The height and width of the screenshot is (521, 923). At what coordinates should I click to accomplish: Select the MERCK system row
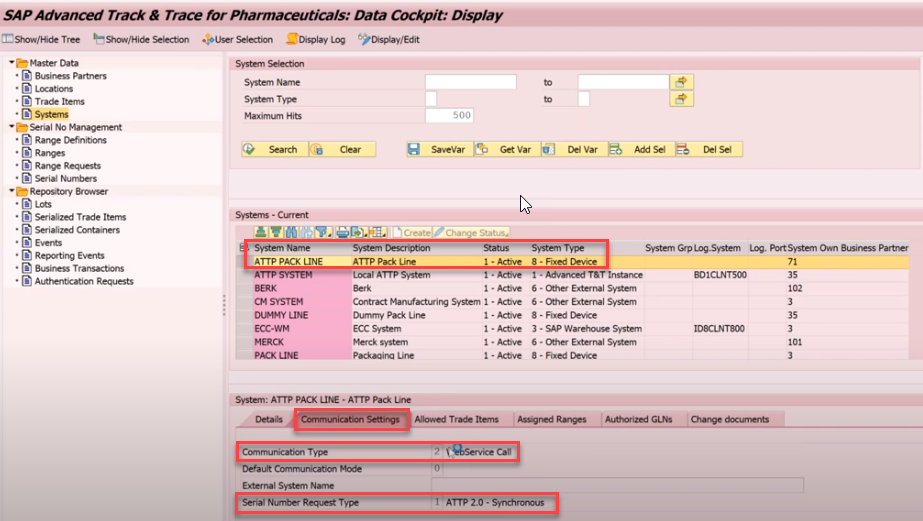click(572, 342)
